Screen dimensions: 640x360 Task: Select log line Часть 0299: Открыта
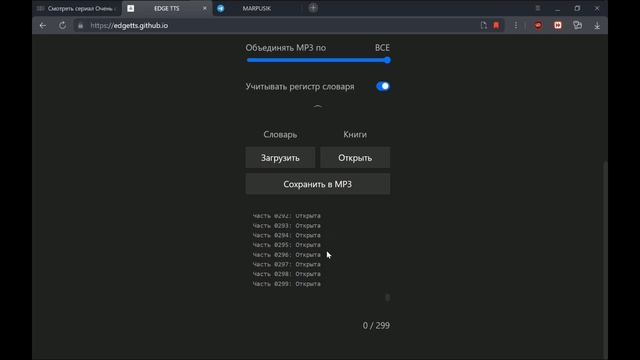point(287,284)
